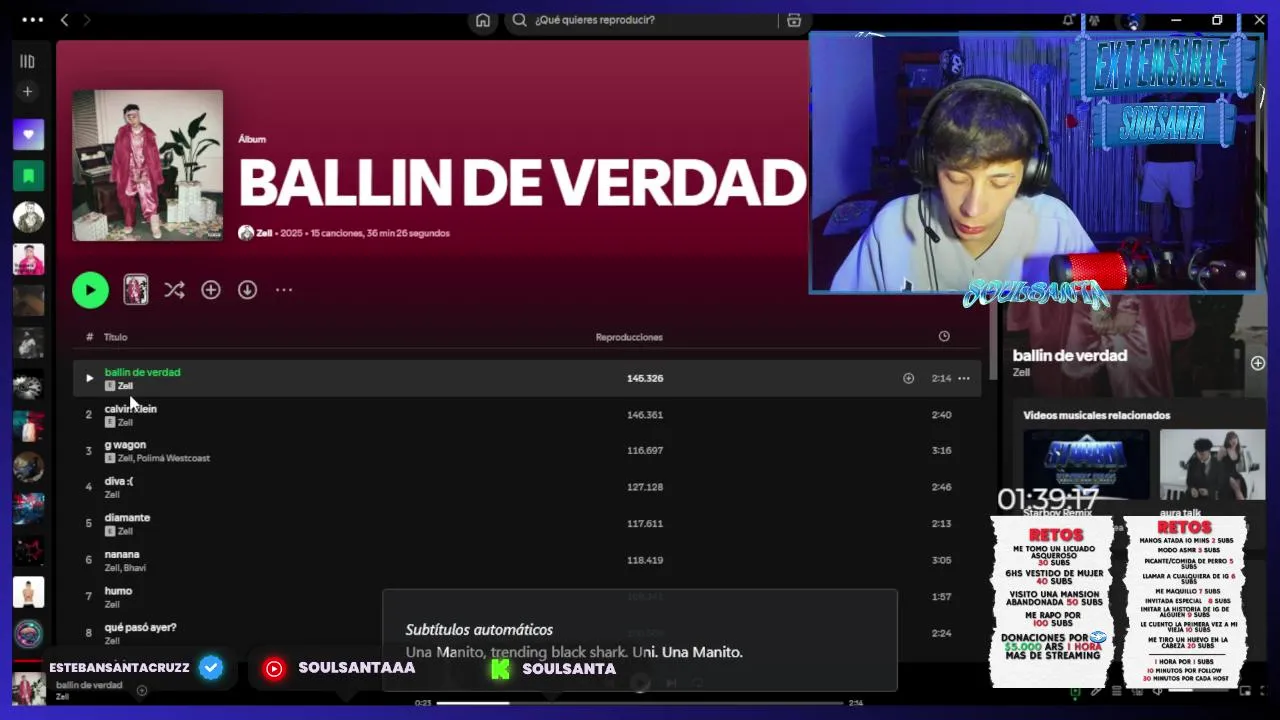Open Zell link in right panel
This screenshot has height=720, width=1280.
(1021, 372)
